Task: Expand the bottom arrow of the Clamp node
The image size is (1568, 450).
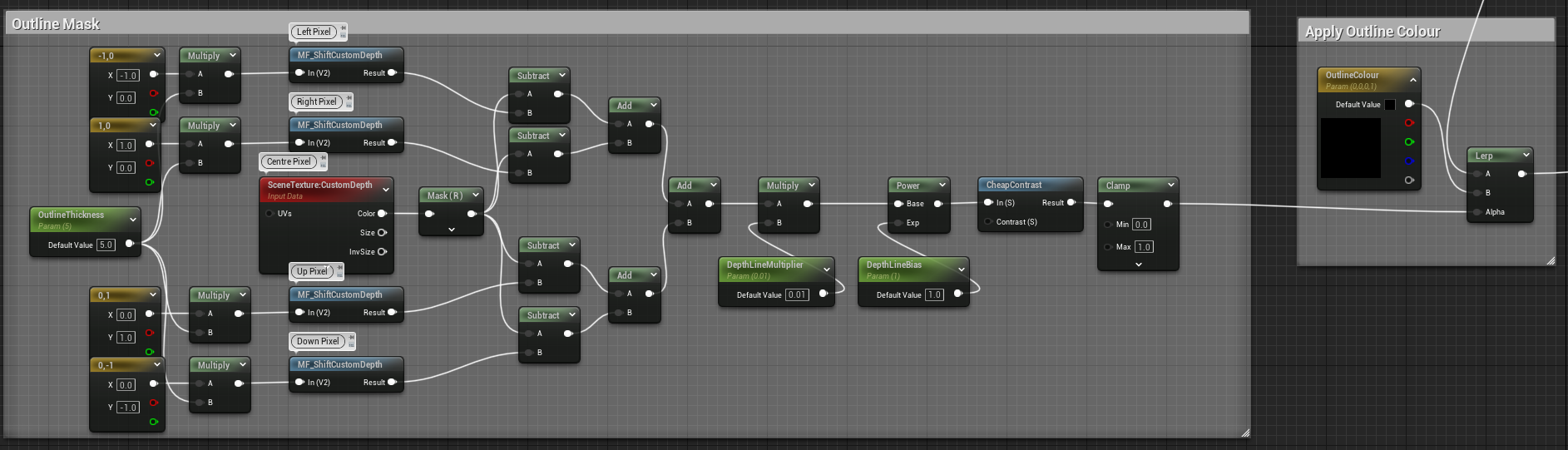Action: tap(1138, 265)
